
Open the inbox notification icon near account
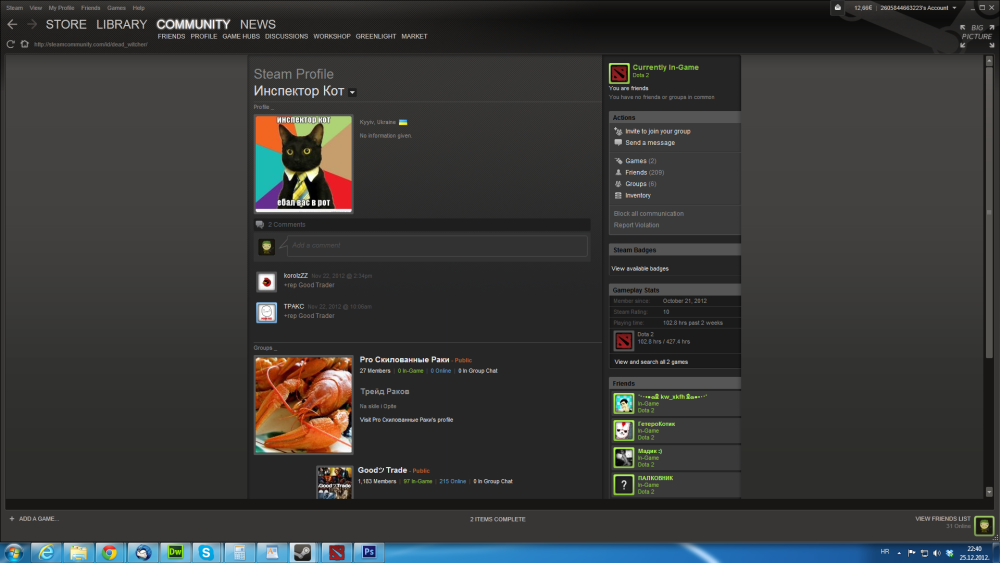click(837, 8)
